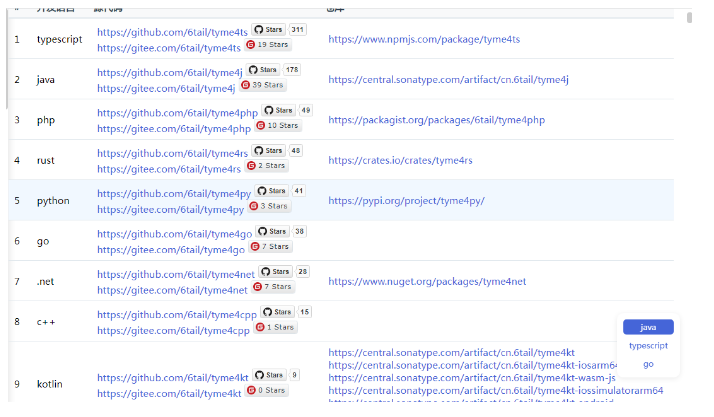Click the 41 star count badge
The width and height of the screenshot is (714, 417).
299,191
